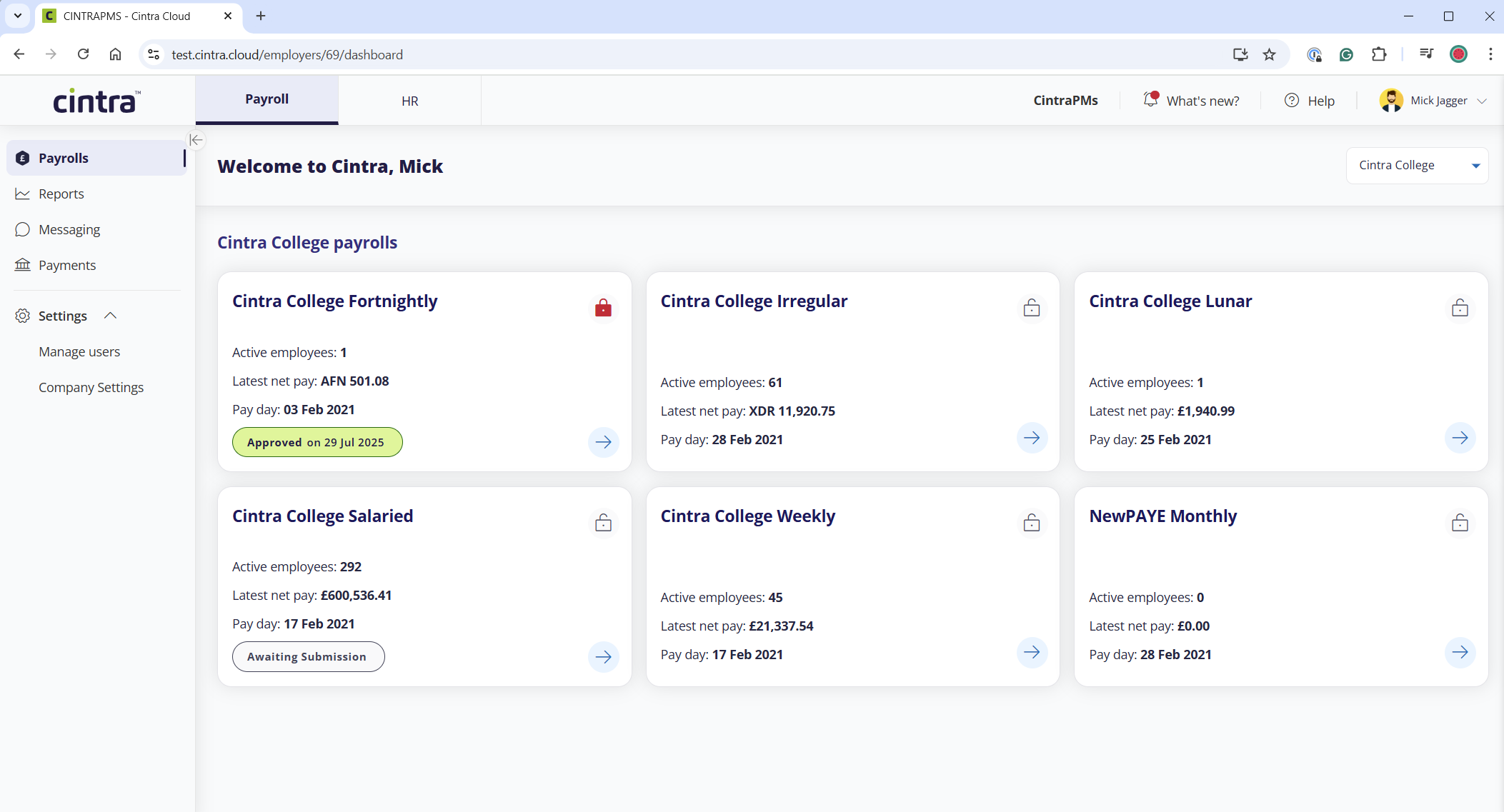Click the Payments bank icon
The height and width of the screenshot is (812, 1504).
[x=23, y=265]
